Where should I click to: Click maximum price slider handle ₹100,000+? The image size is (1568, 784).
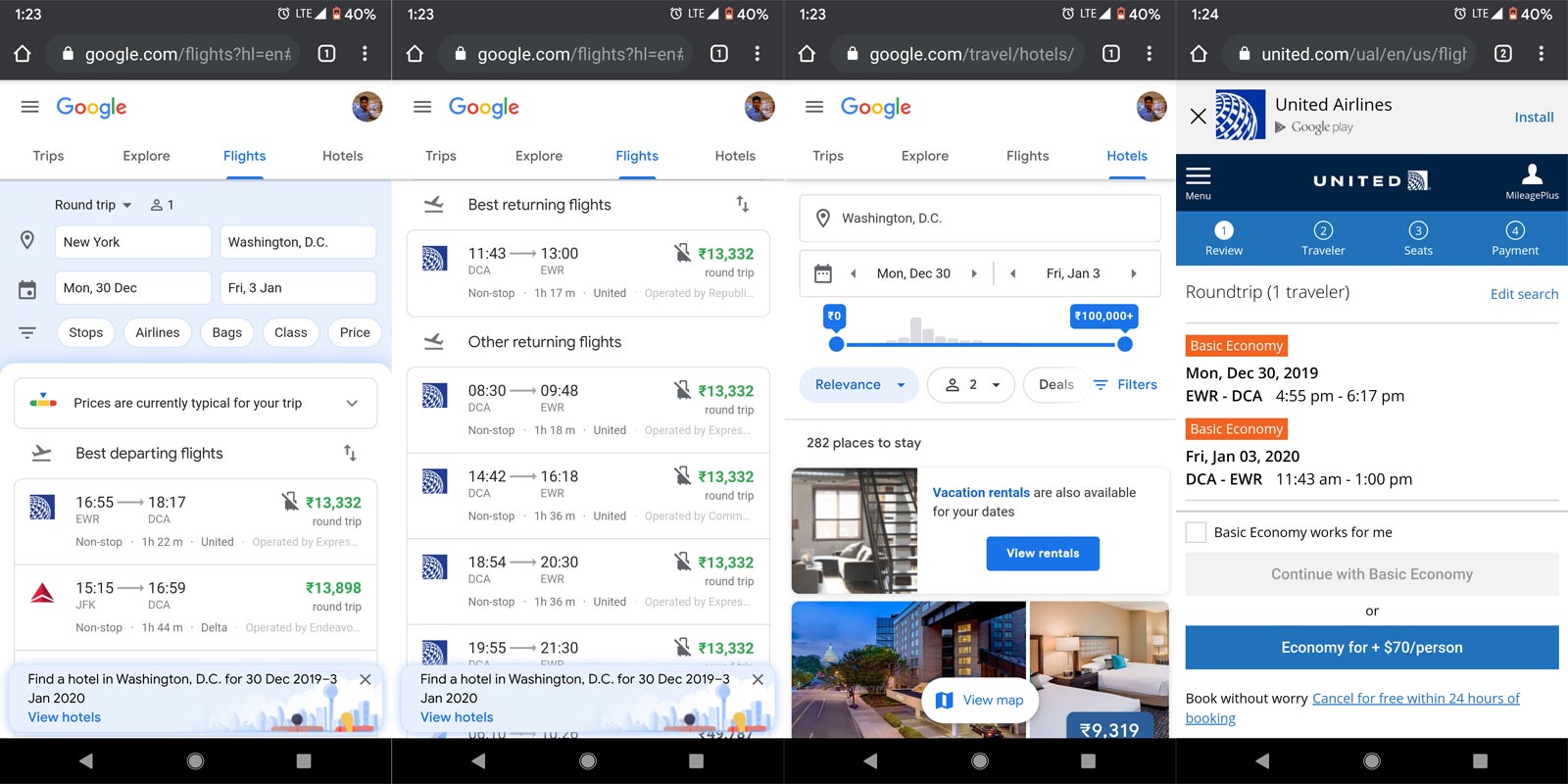[1125, 344]
